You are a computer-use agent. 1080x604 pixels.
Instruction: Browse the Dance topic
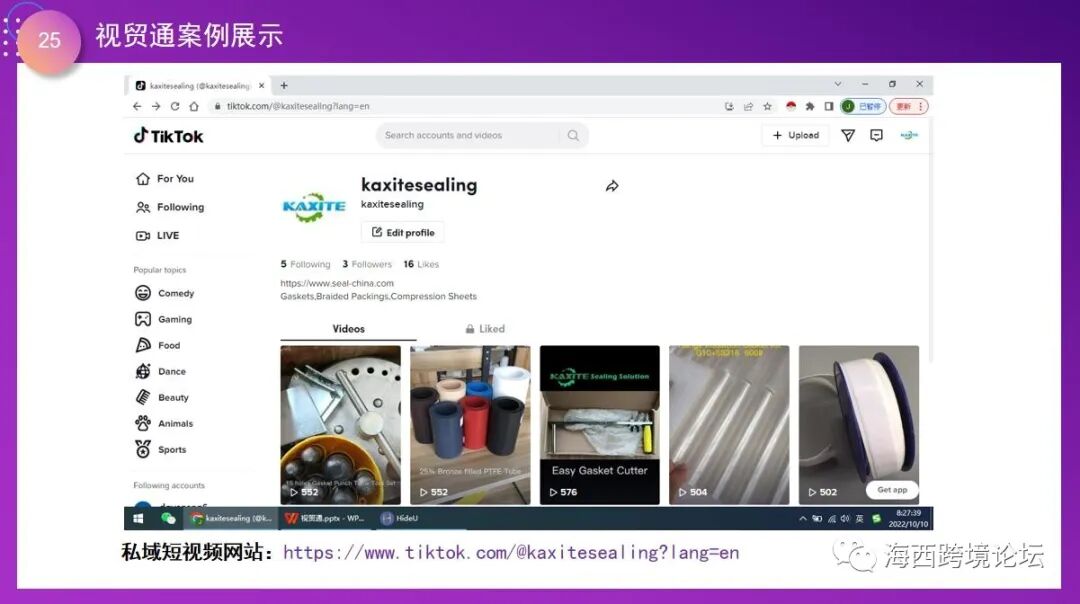pyautogui.click(x=160, y=371)
